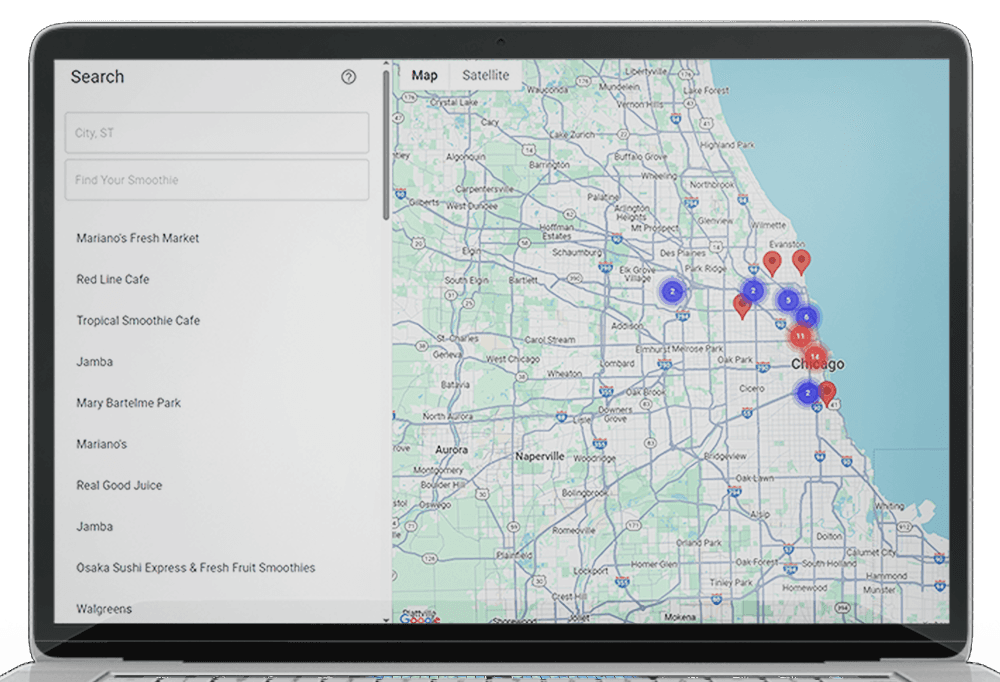Click the red pin directly below the Evanston label
This screenshot has width=1000, height=682.
[x=772, y=262]
